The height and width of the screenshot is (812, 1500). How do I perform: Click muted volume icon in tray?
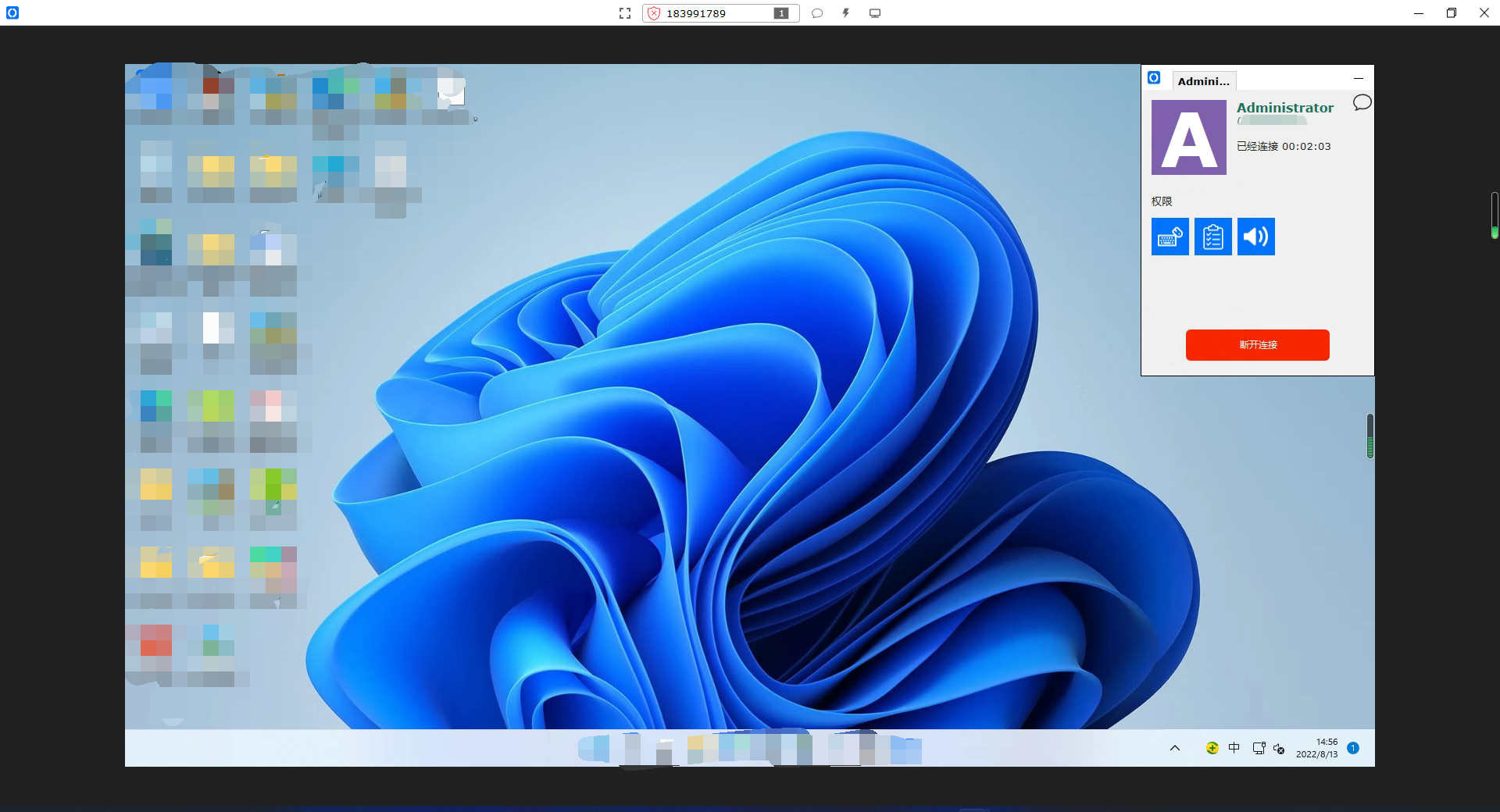[1279, 749]
